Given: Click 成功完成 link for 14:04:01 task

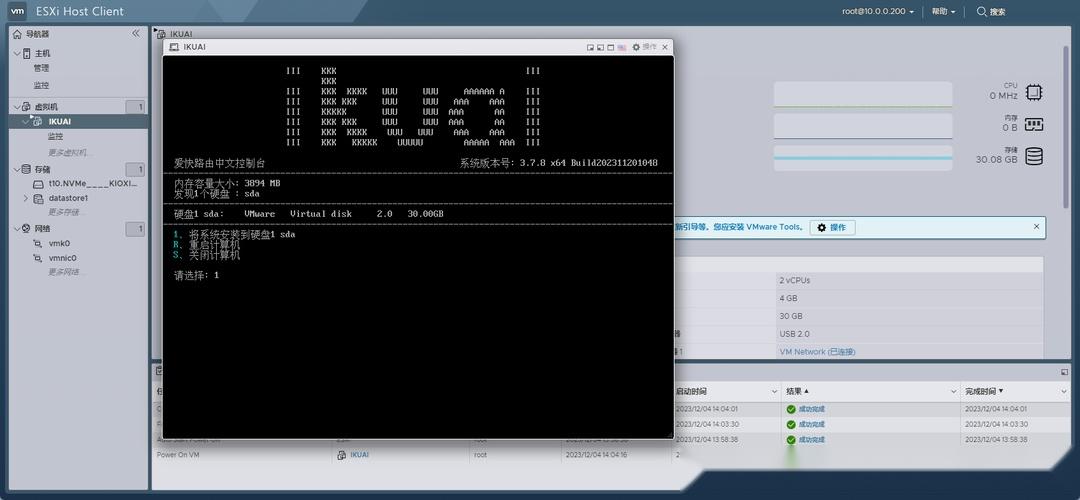Looking at the screenshot, I should (x=811, y=409).
